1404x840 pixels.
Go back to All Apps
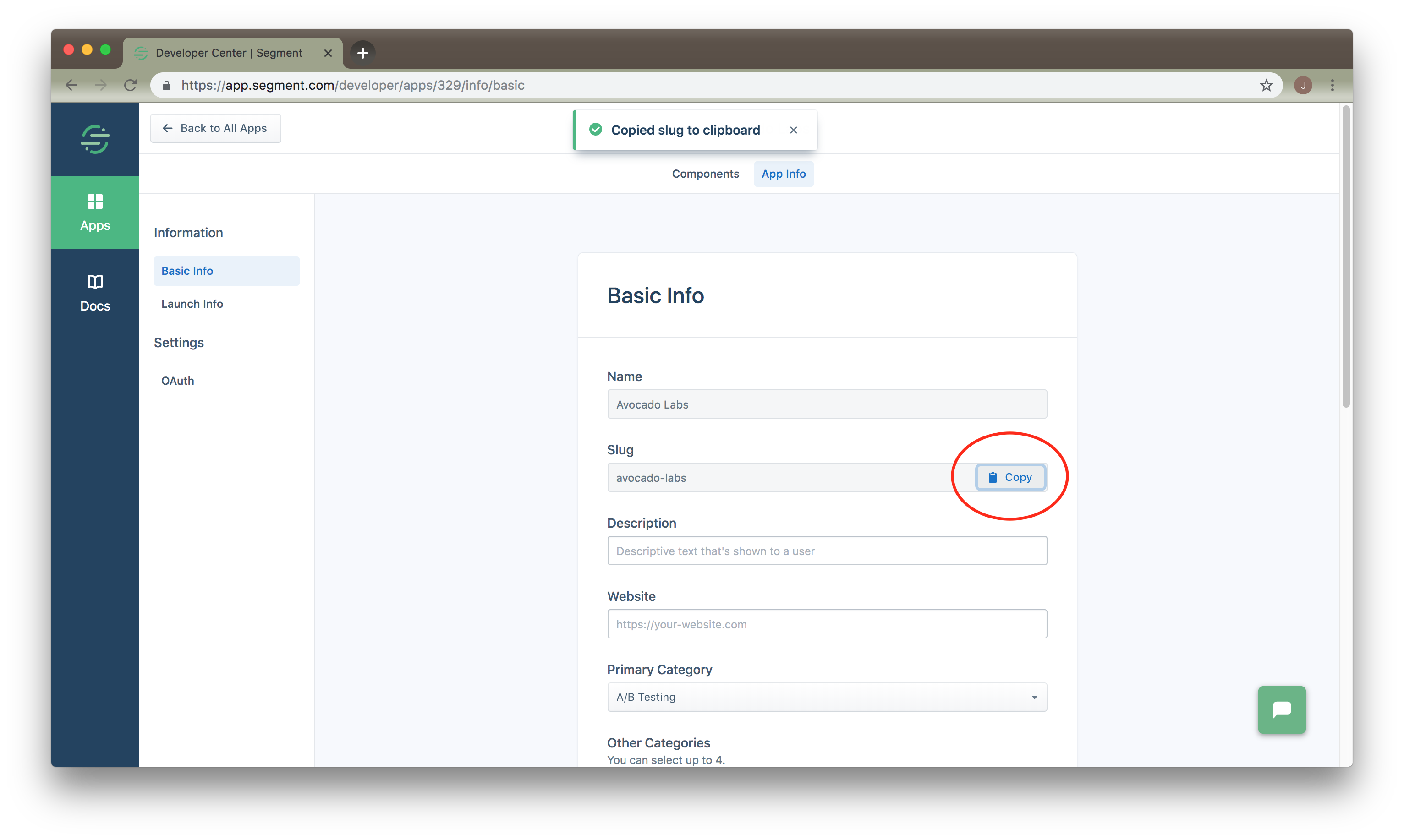click(x=215, y=129)
